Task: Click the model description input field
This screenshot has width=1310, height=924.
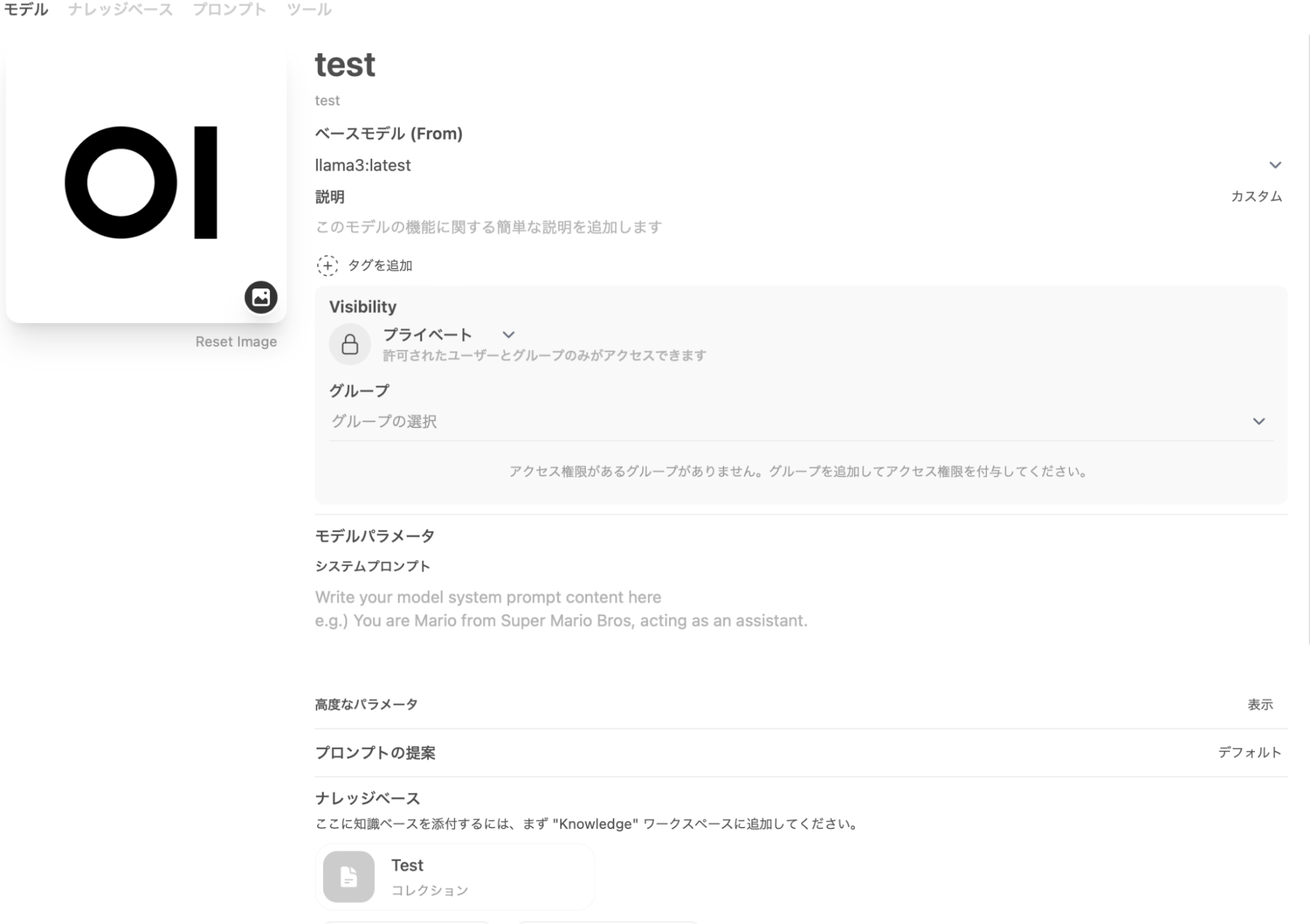Action: tap(488, 227)
